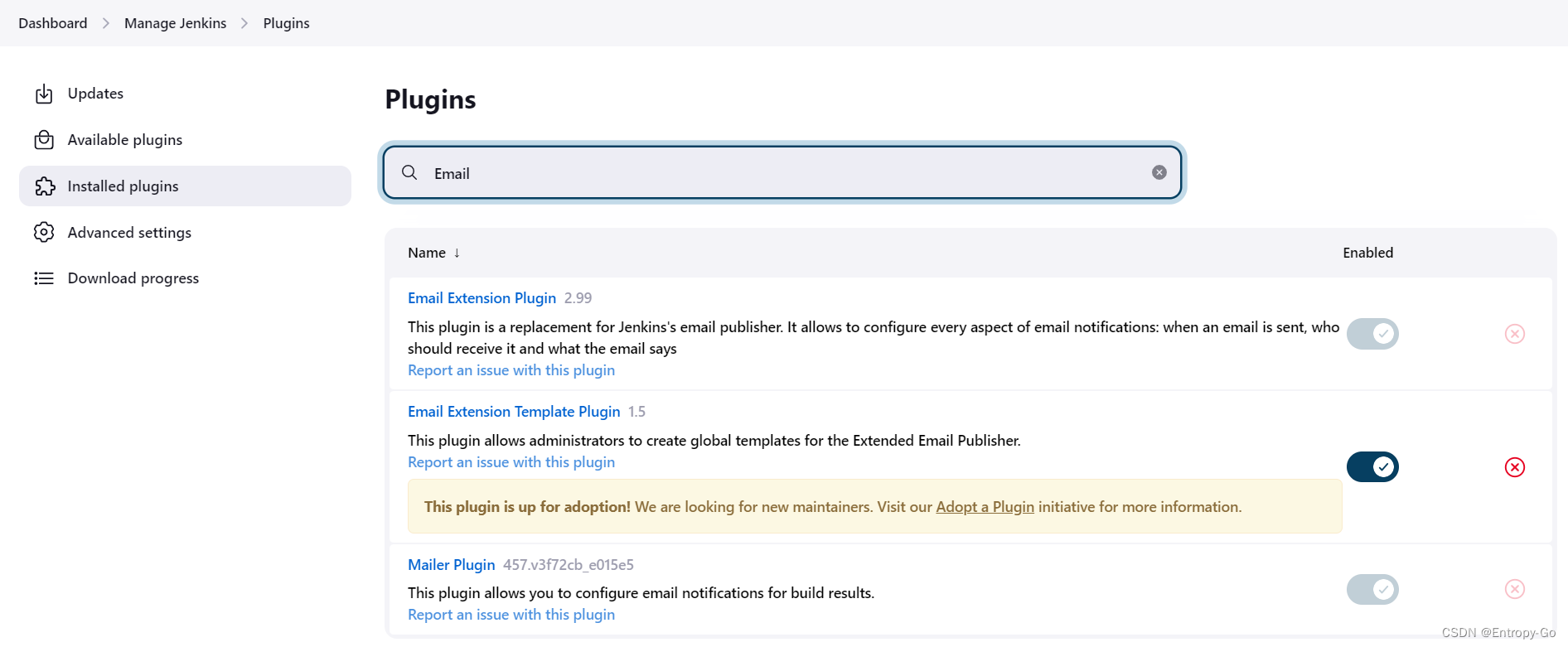The image size is (1568, 647).
Task: Uninstall Email Extension Template Plugin
Action: (x=1515, y=467)
